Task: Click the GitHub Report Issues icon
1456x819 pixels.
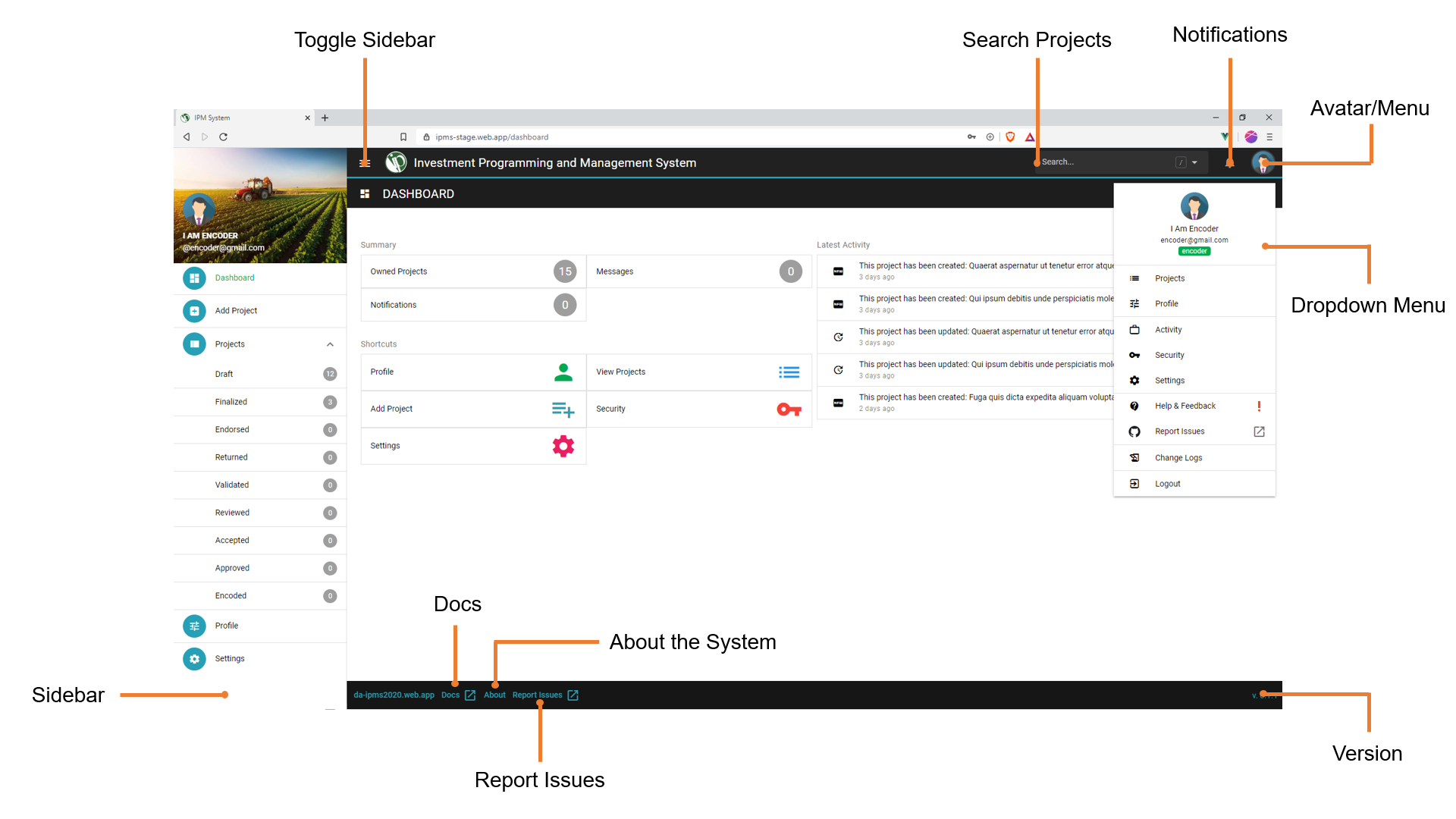Action: pos(1134,431)
